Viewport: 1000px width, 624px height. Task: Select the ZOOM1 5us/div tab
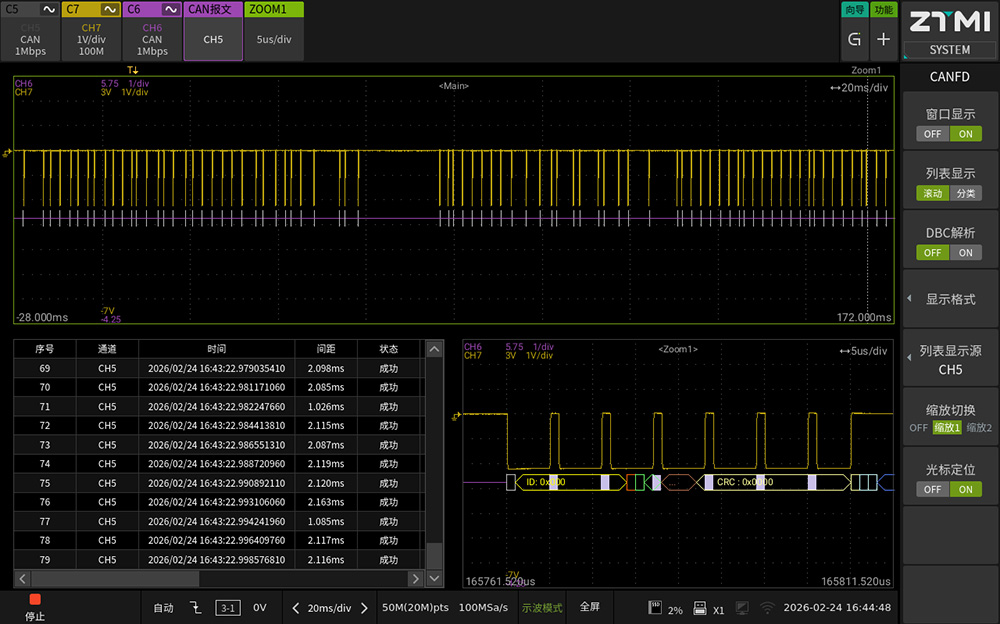click(274, 32)
